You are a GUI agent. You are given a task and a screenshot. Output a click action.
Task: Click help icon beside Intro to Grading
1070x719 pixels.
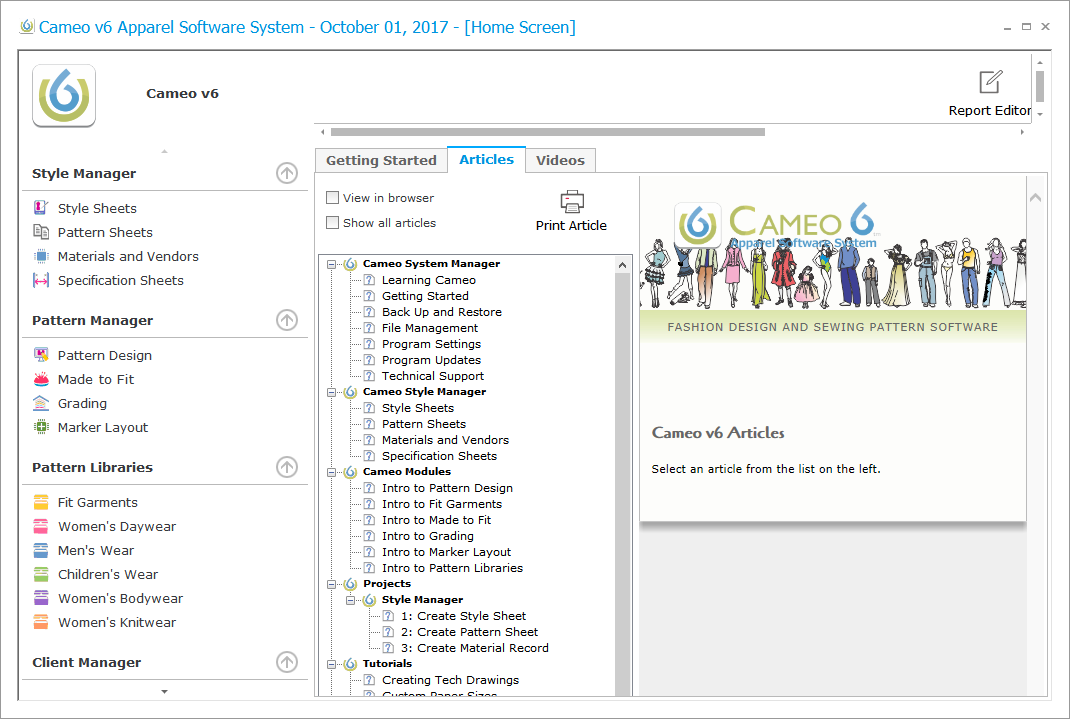pos(369,536)
